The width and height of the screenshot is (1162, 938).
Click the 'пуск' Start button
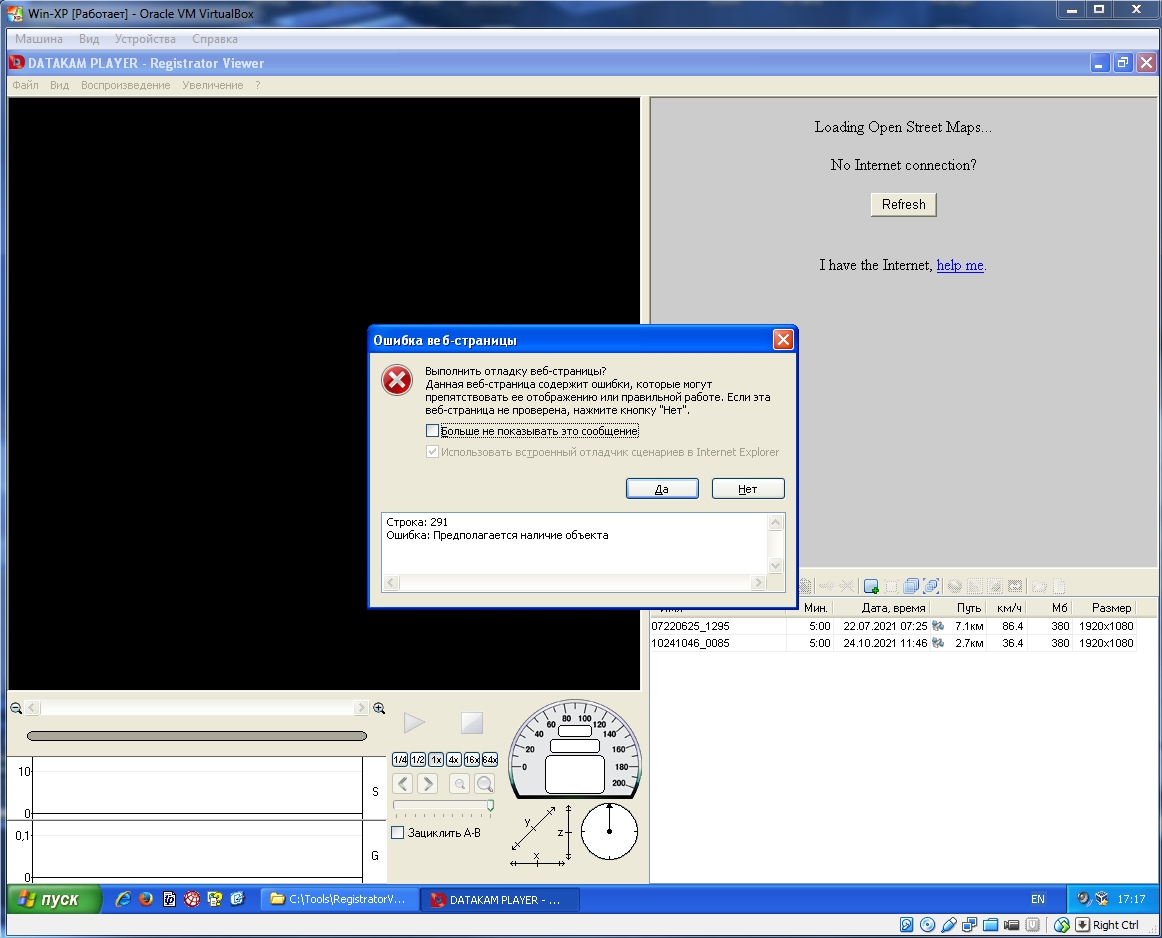54,899
